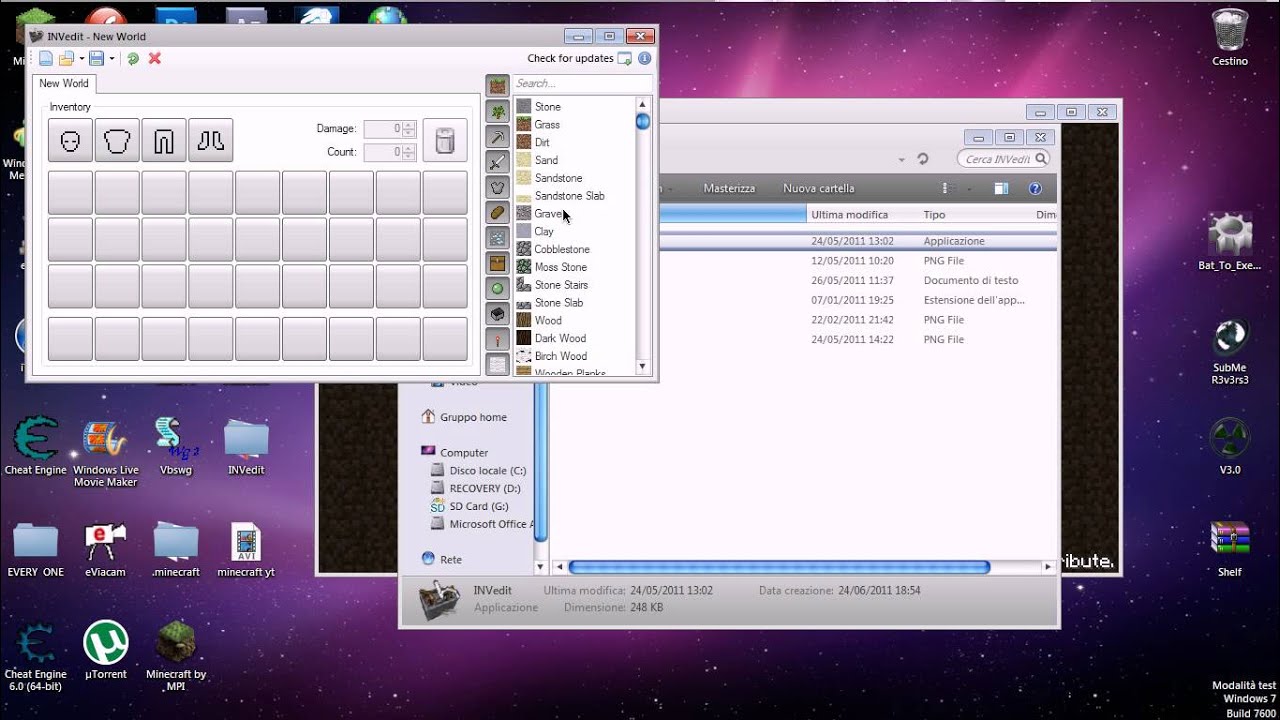Click Nuova cartella in the Explorer window
The image size is (1280, 720).
[818, 189]
